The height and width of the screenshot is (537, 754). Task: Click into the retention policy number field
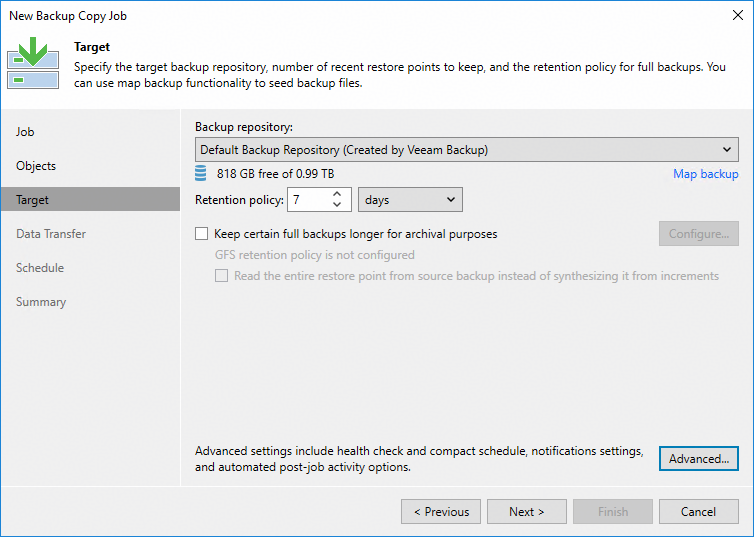click(x=306, y=200)
